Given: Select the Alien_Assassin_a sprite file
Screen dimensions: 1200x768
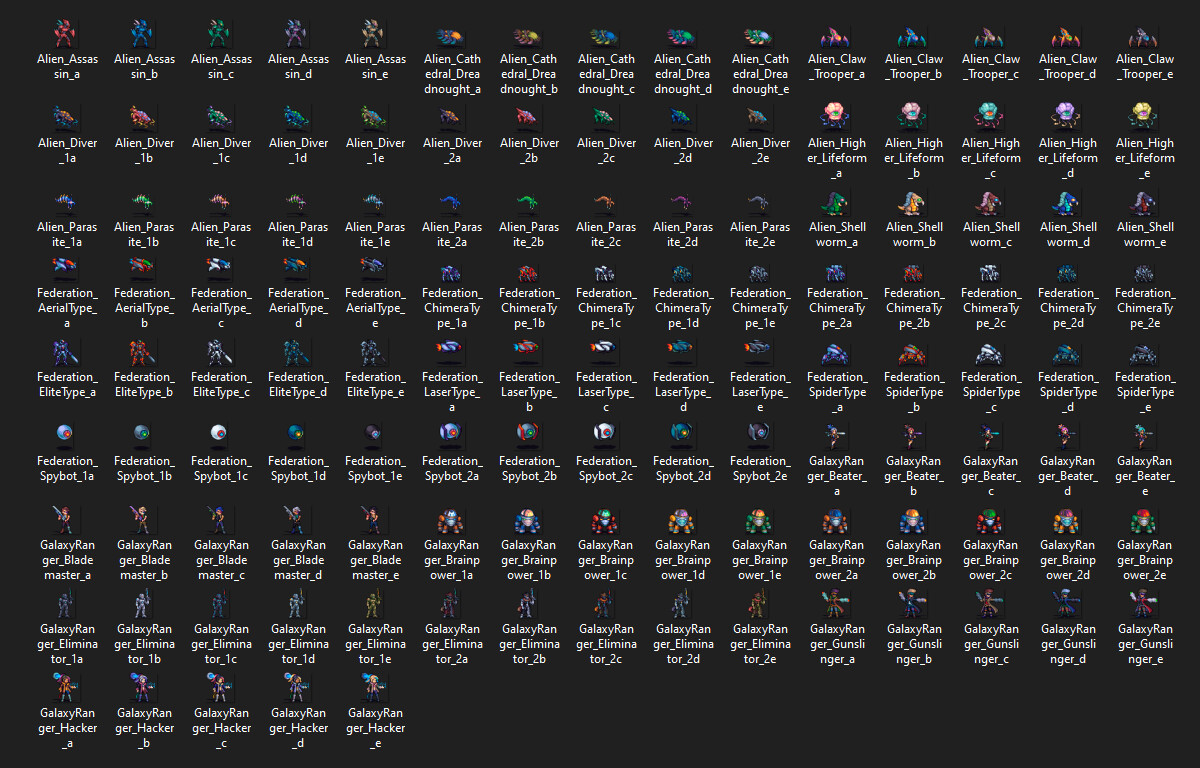Looking at the screenshot, I should (68, 35).
